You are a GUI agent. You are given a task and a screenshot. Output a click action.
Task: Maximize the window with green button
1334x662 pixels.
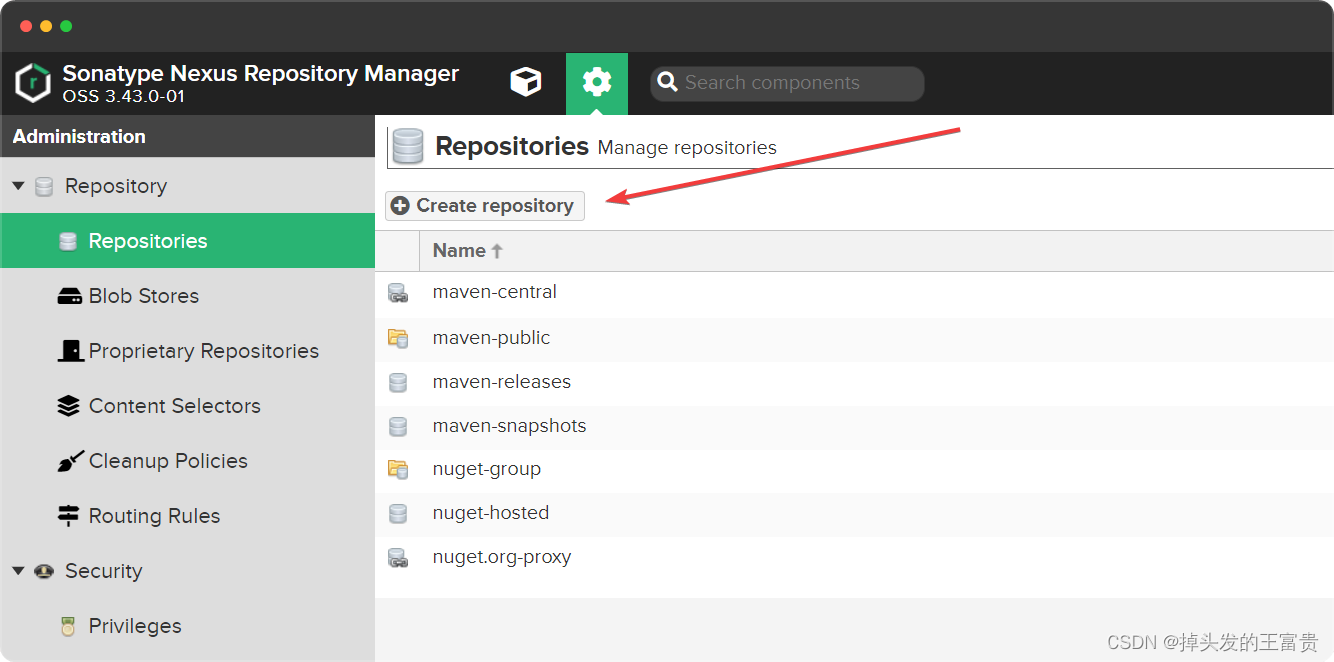[x=66, y=26]
